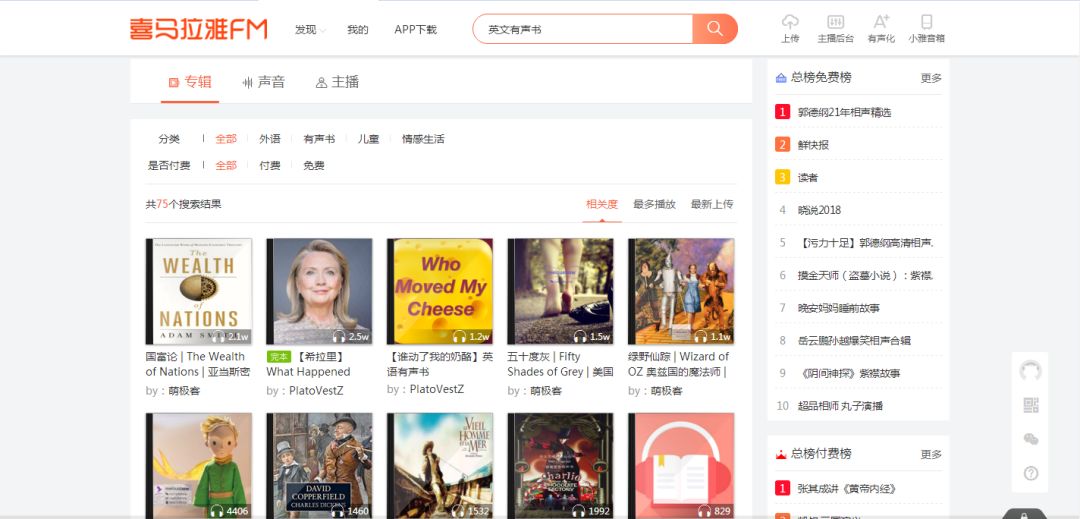Image resolution: width=1080 pixels, height=519 pixels.
Task: Filter category by 有声书
Action: [x=319, y=139]
